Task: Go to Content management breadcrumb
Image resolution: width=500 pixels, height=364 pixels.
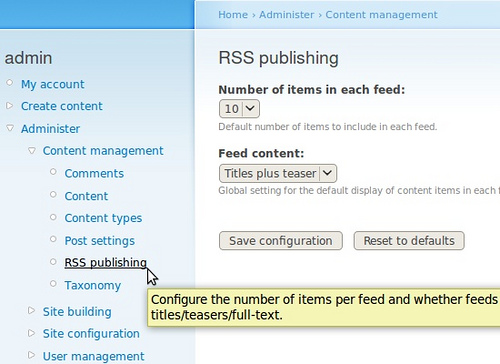Action: click(381, 15)
